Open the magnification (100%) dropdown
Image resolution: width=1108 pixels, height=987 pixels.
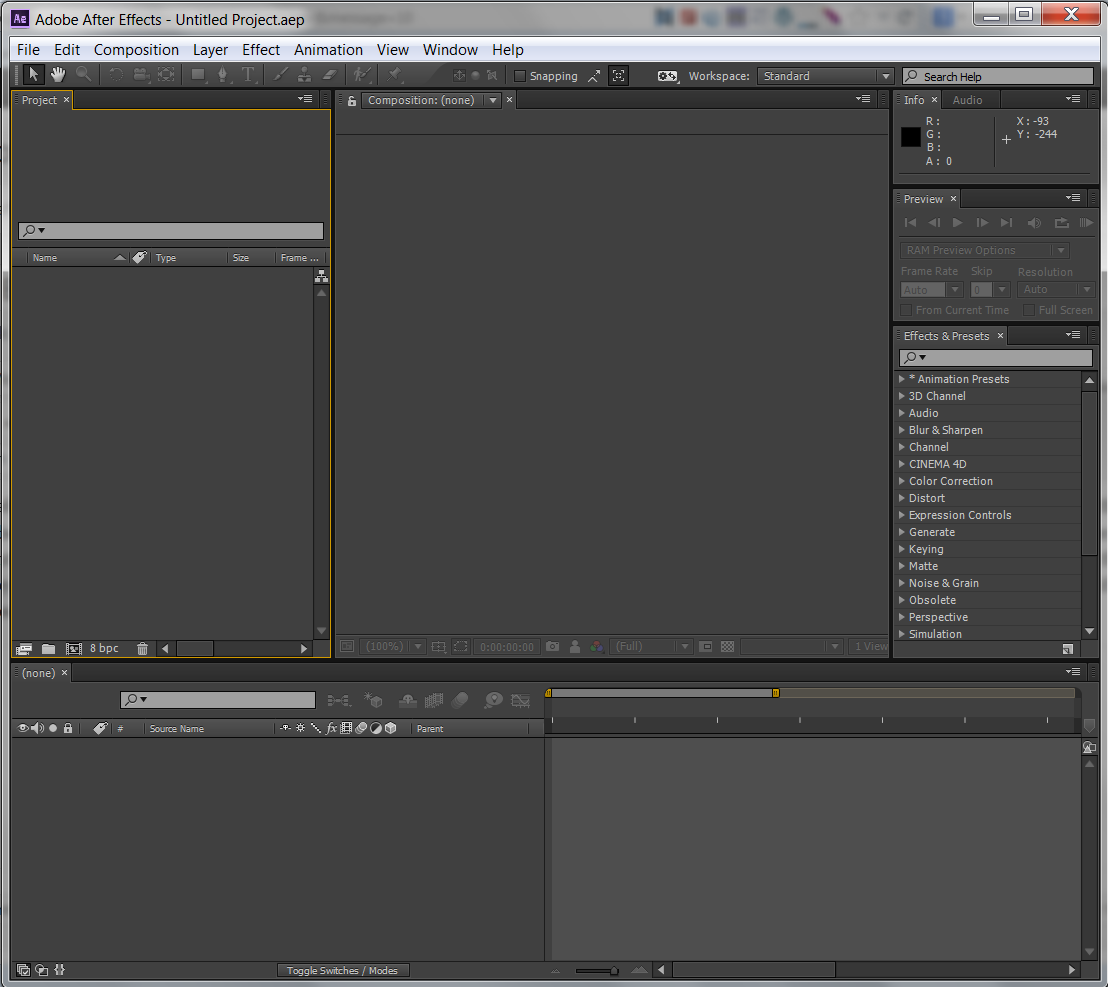pos(392,646)
